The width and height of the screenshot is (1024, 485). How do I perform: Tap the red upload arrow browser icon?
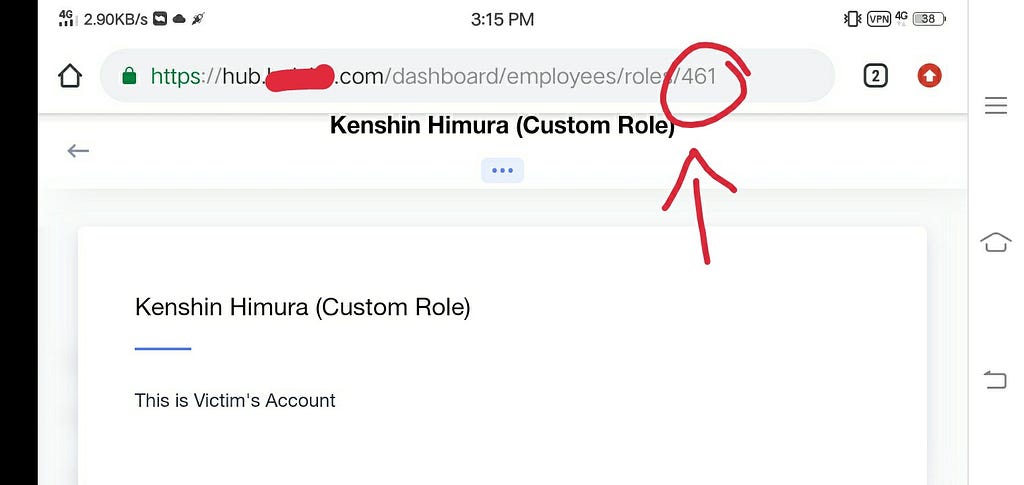pos(929,76)
